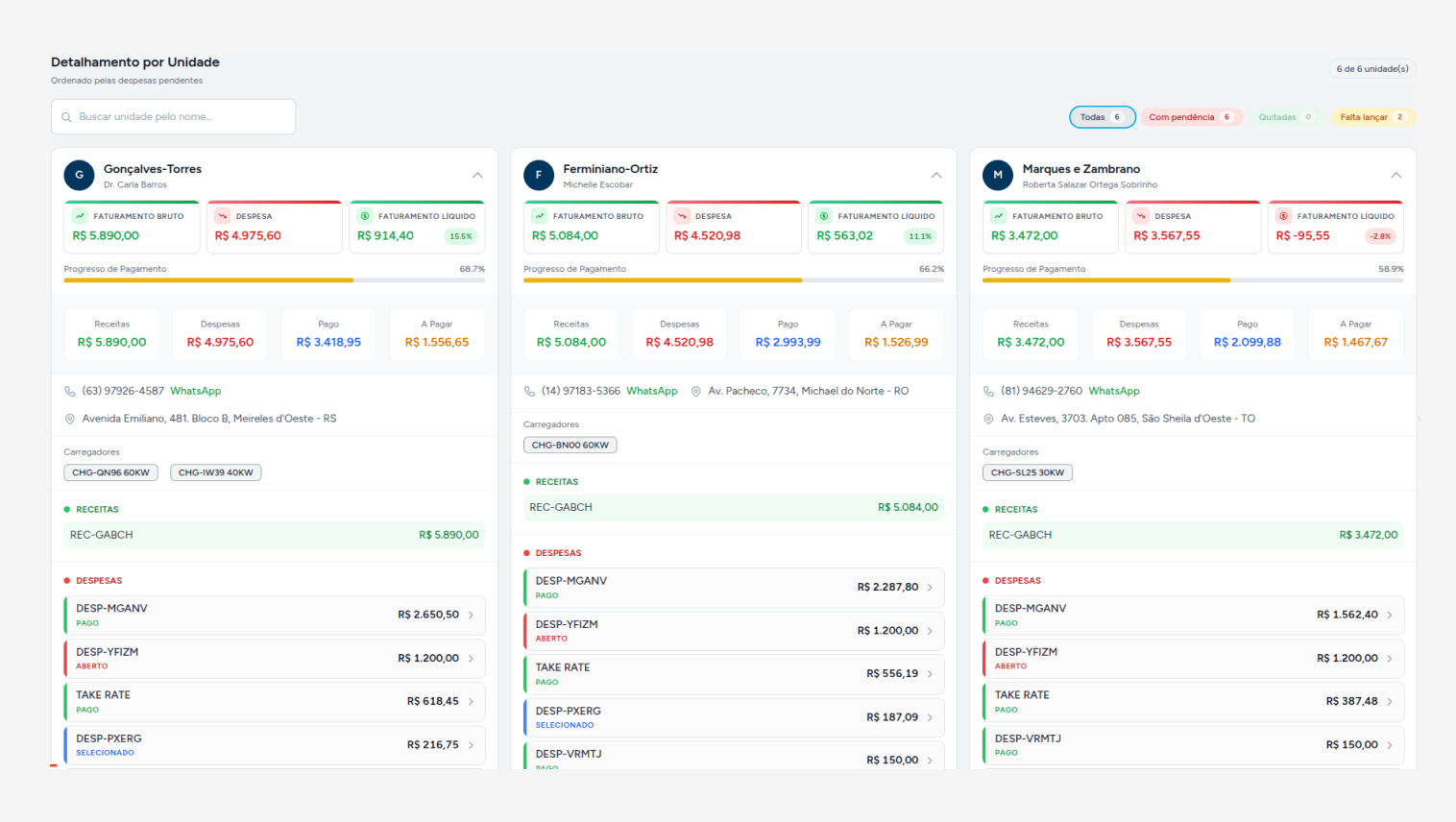The height and width of the screenshot is (822, 1456).
Task: Click the M avatar of Marques e Zambrano
Action: point(998,175)
